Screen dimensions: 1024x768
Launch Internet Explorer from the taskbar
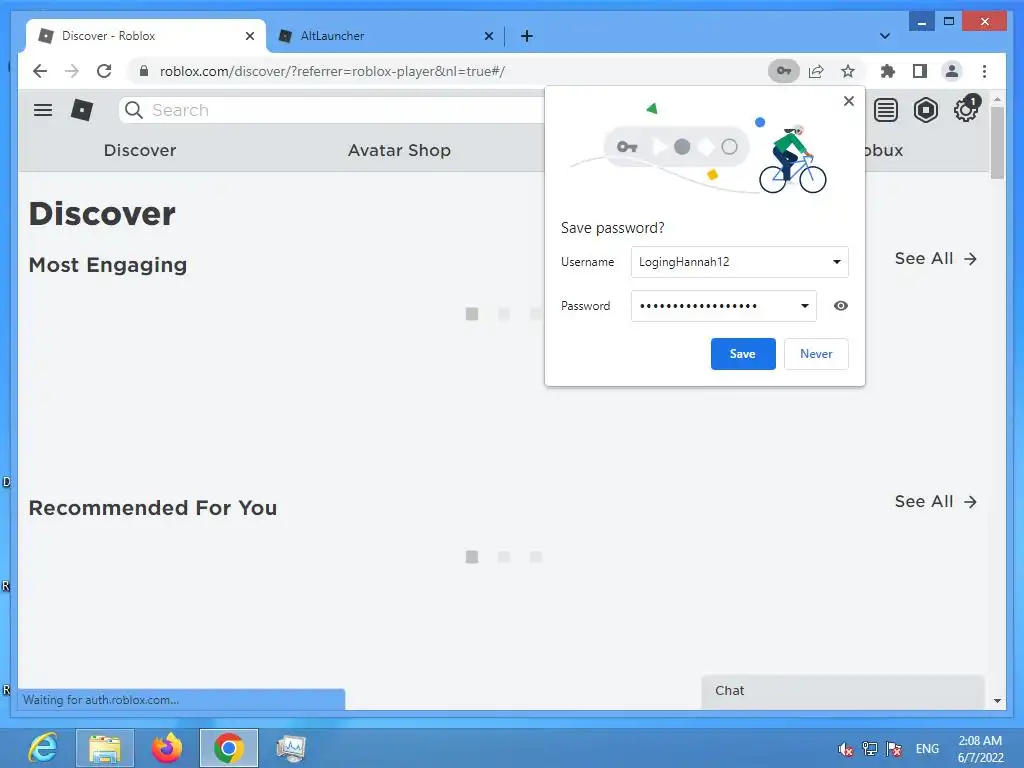43,748
